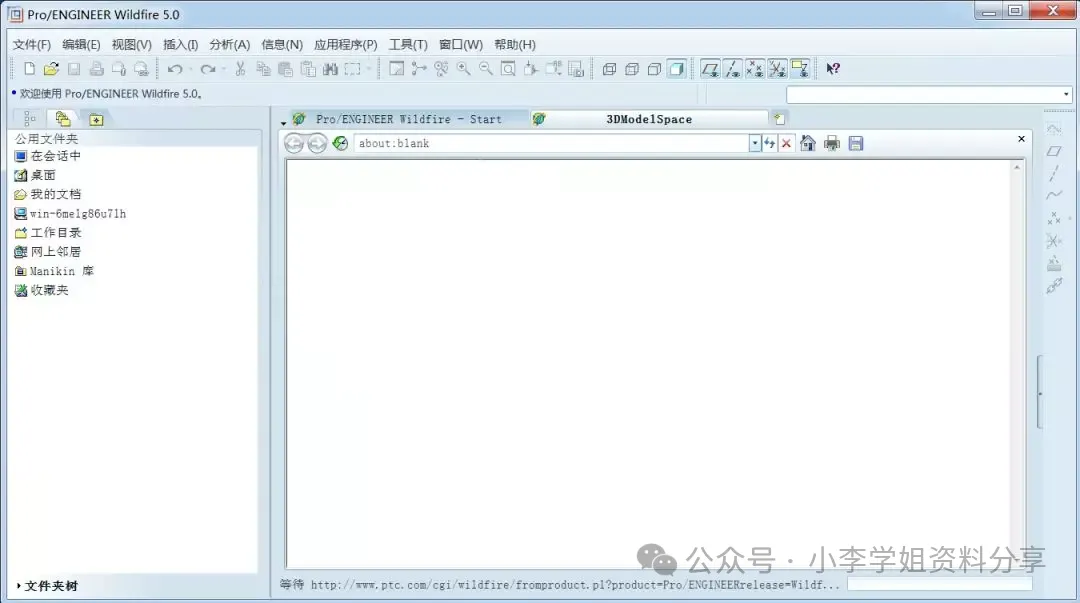Open the 工作目录 working directory
1080x603 pixels.
[x=48, y=232]
